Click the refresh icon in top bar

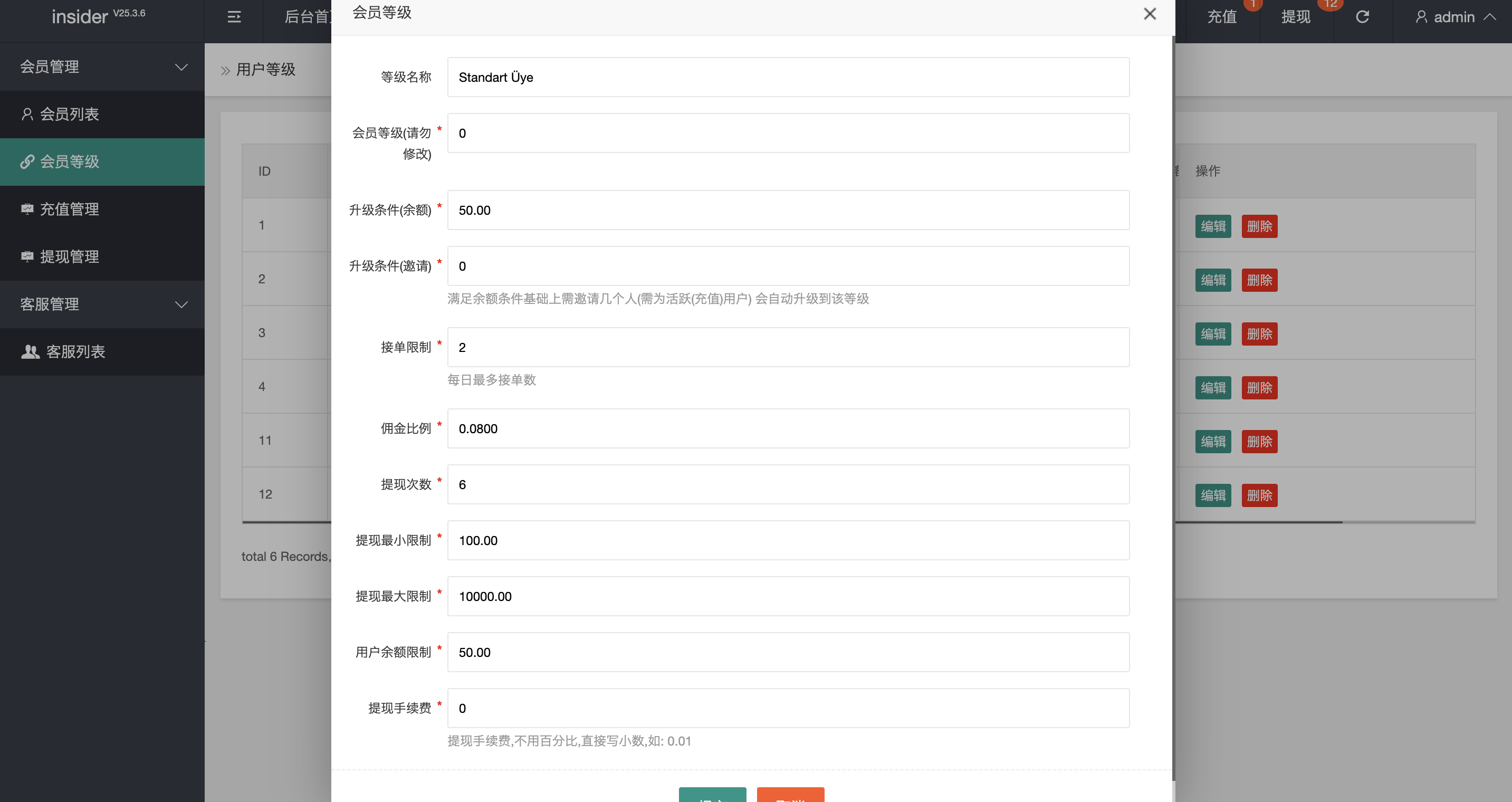click(1362, 17)
